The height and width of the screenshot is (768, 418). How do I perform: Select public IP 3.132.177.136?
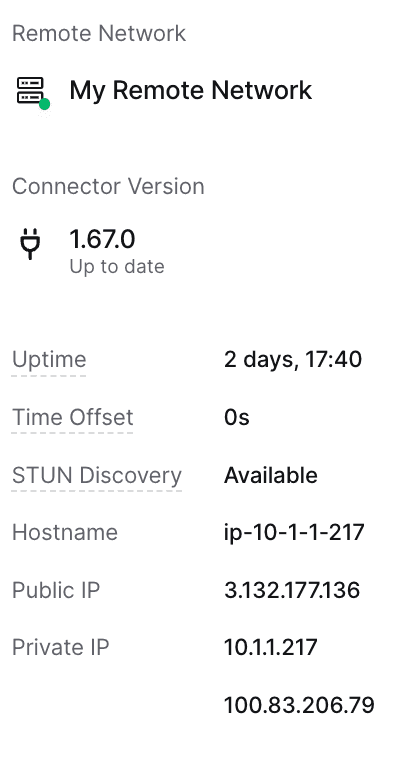pos(292,590)
